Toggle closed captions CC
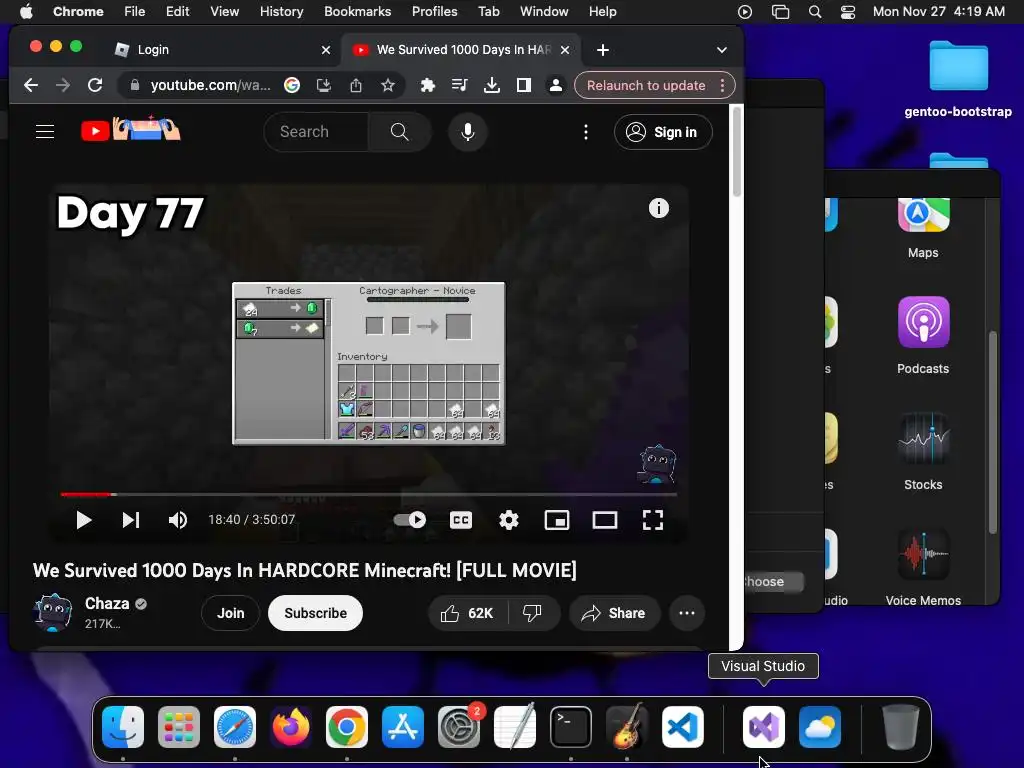The width and height of the screenshot is (1024, 768). tap(461, 520)
